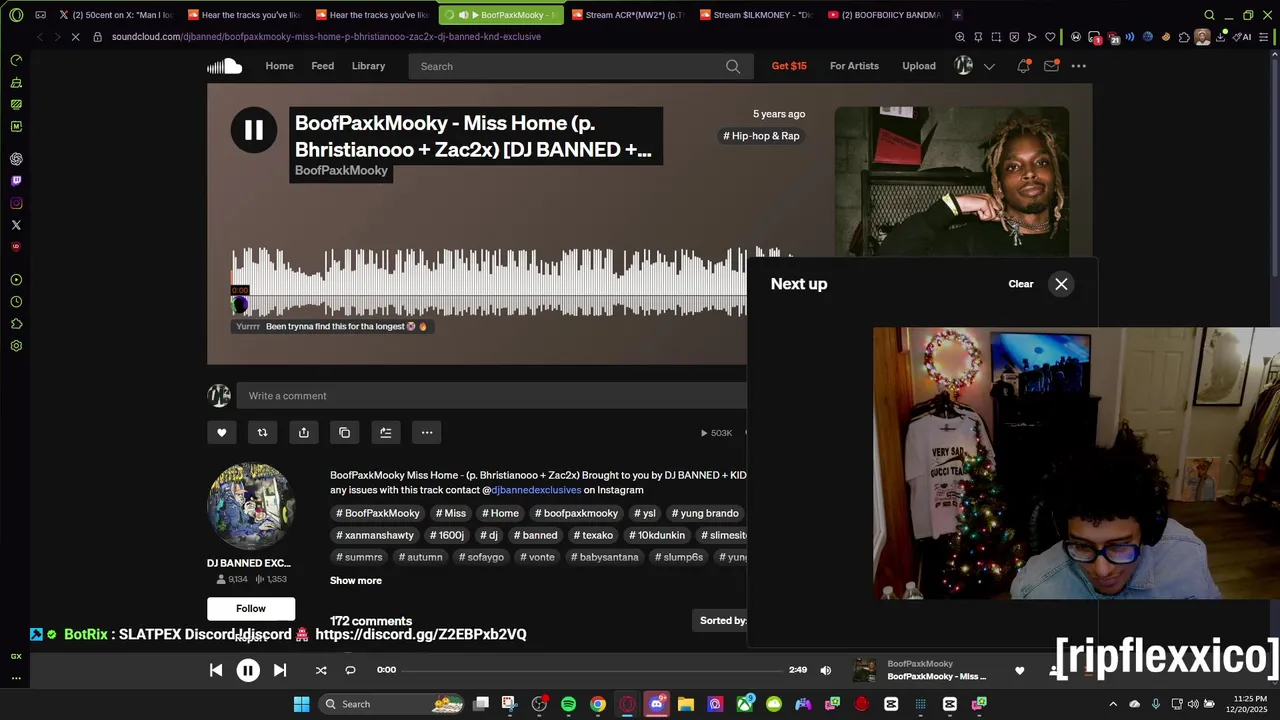
Task: Open the share dialog for the track
Action: point(304,433)
